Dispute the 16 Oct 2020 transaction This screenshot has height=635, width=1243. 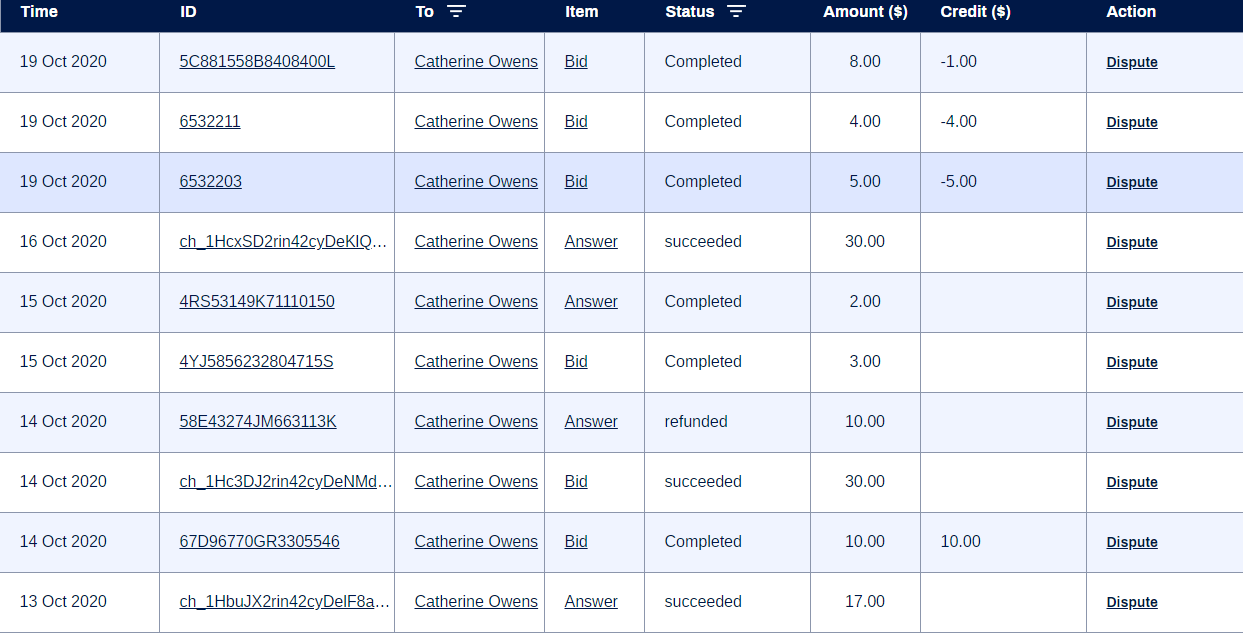pyautogui.click(x=1132, y=242)
